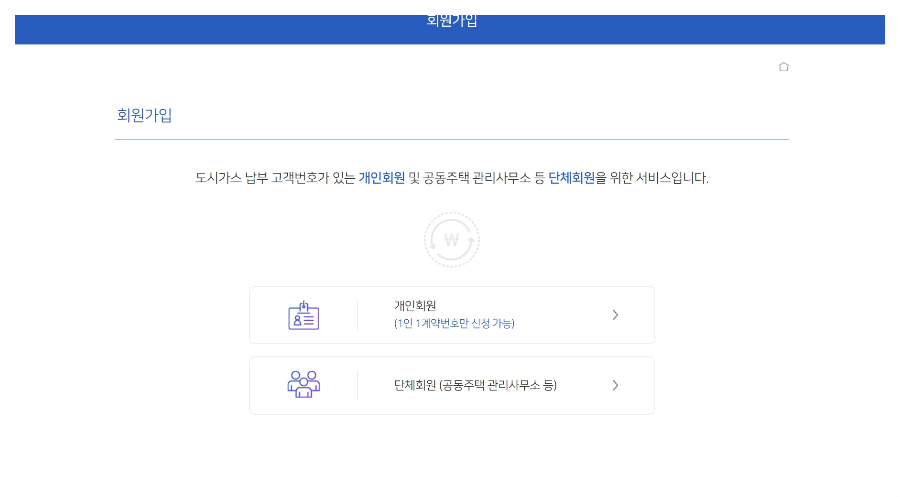Image resolution: width=900 pixels, height=497 pixels.
Task: Open the 개인회원 chevron arrow
Action: 615,315
